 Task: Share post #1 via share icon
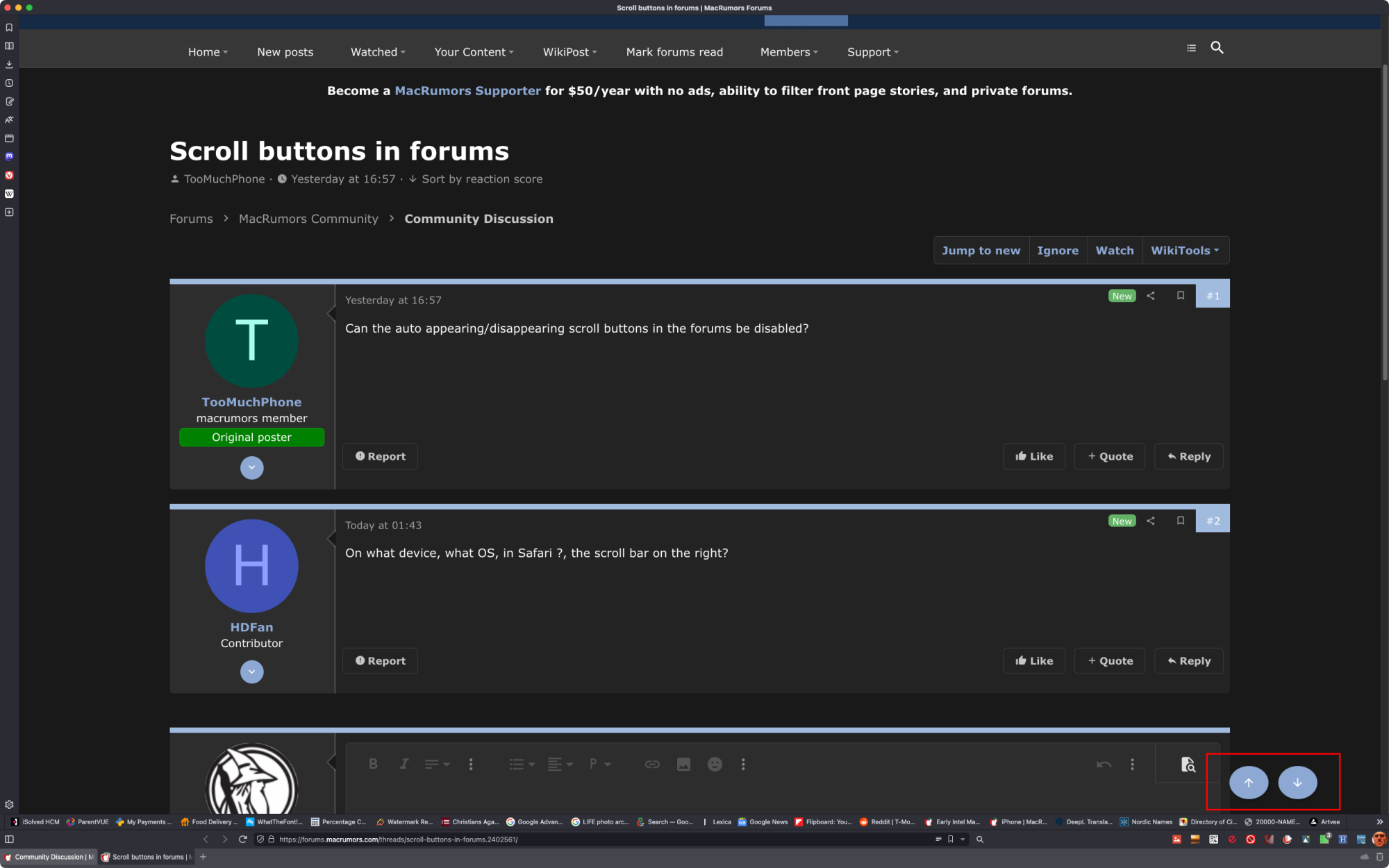pyautogui.click(x=1151, y=296)
